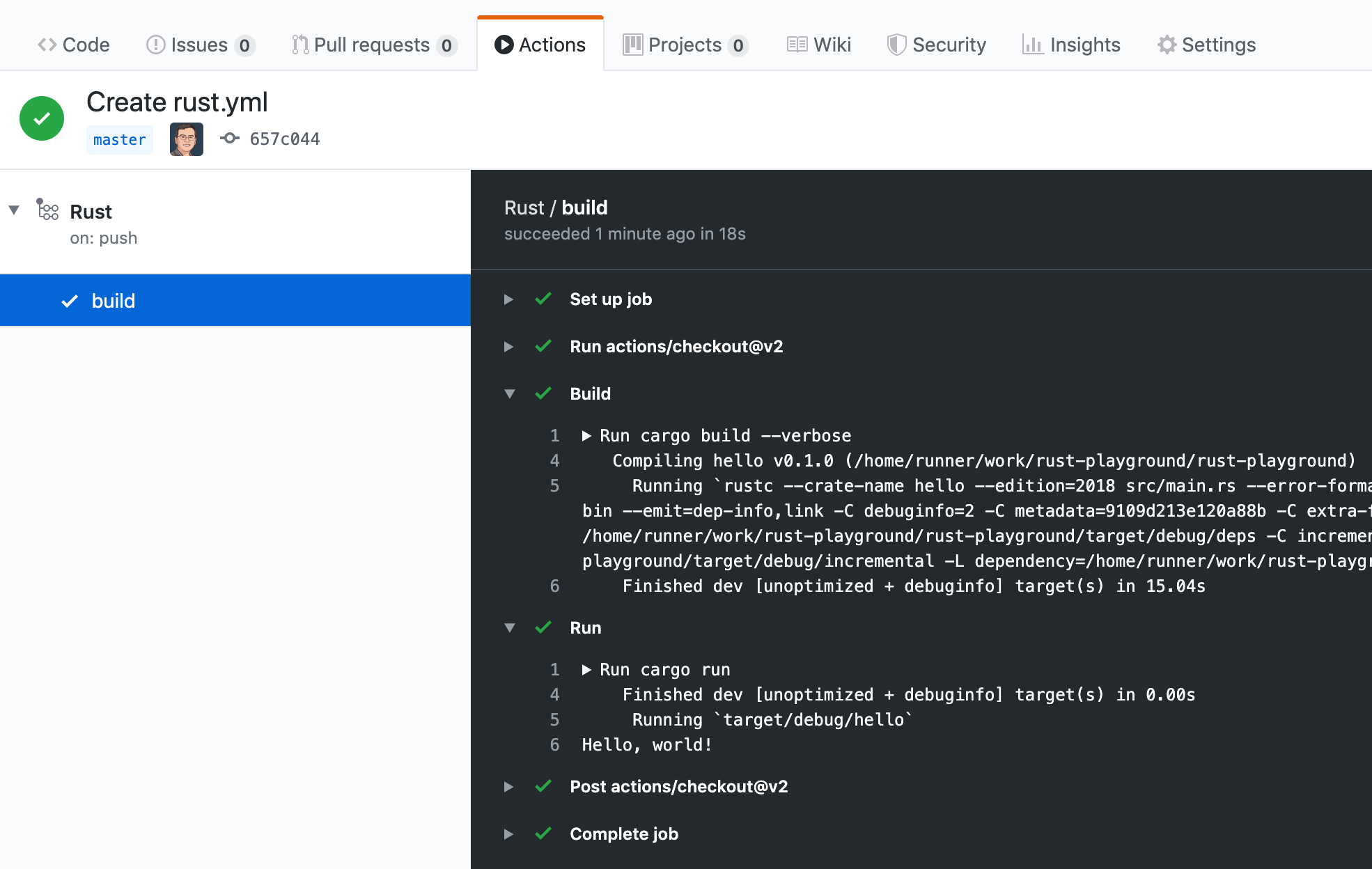The width and height of the screenshot is (1372, 869).
Task: Expand the Run cargo build --verbose command
Action: [586, 436]
